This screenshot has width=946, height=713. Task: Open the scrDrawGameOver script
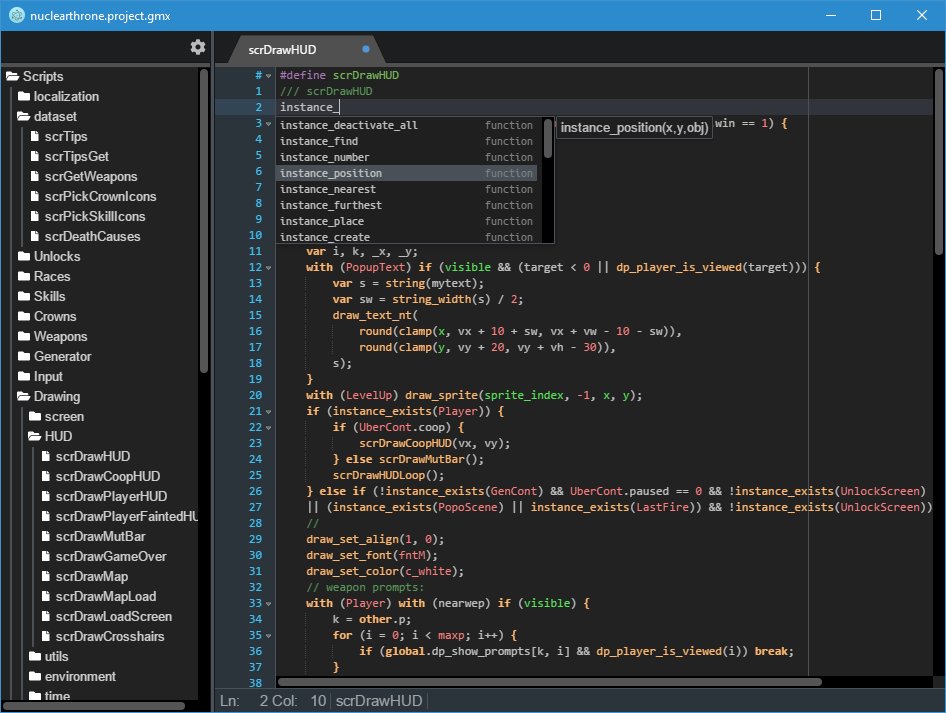click(x=104, y=556)
